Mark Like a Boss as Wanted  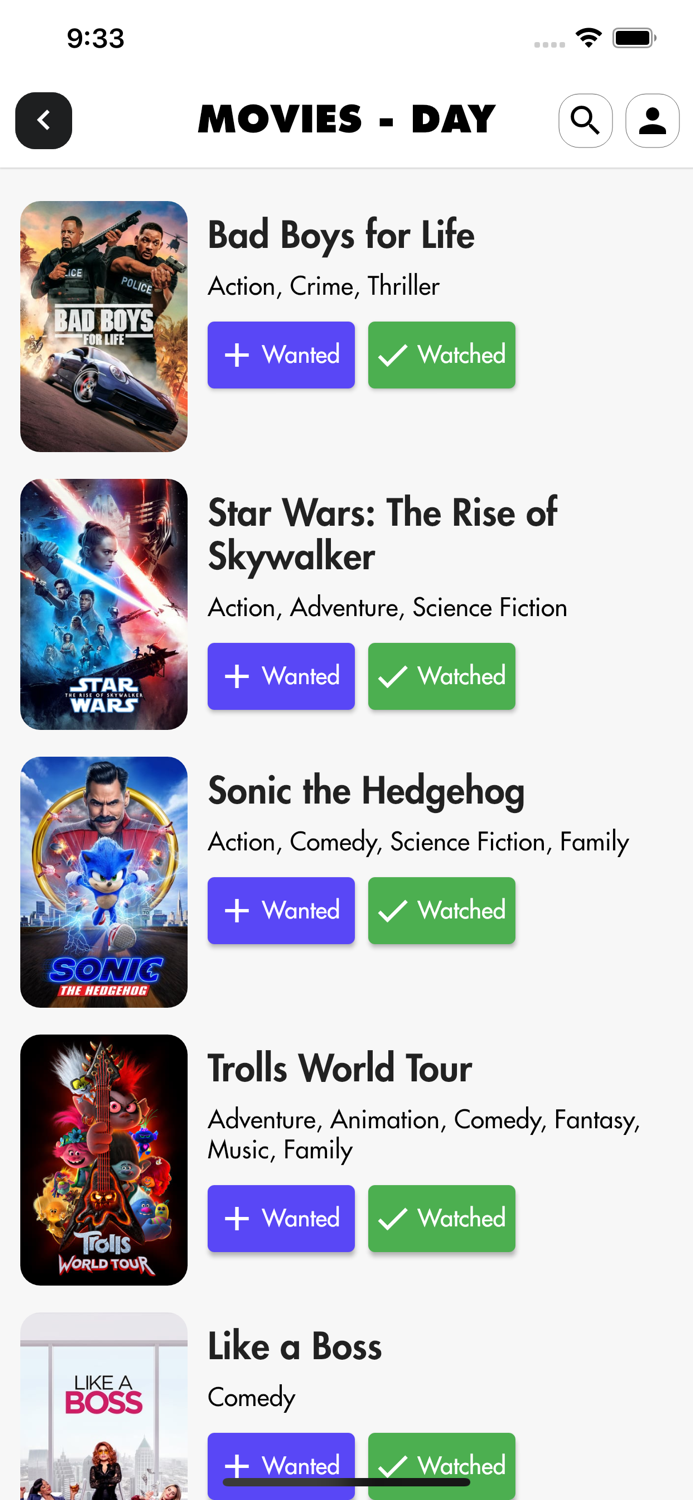point(281,1465)
